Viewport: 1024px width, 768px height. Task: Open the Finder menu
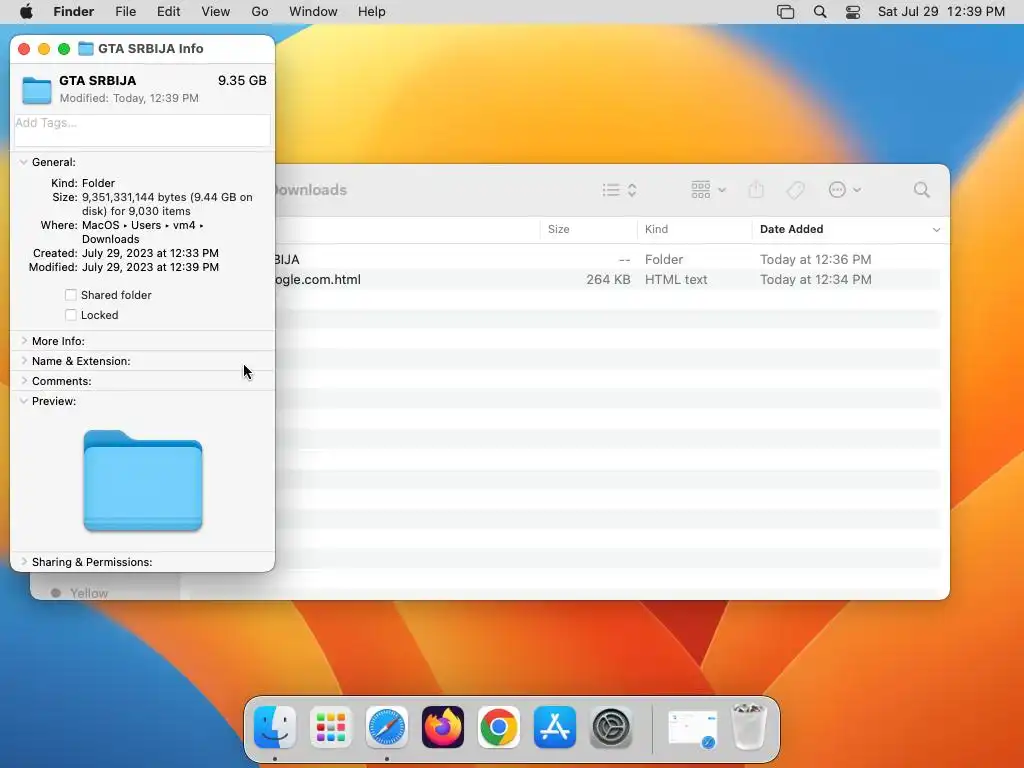[x=73, y=12]
